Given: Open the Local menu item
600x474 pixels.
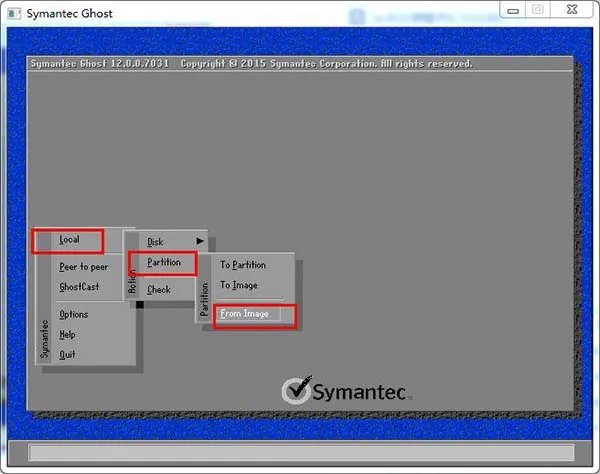Looking at the screenshot, I should [69, 240].
